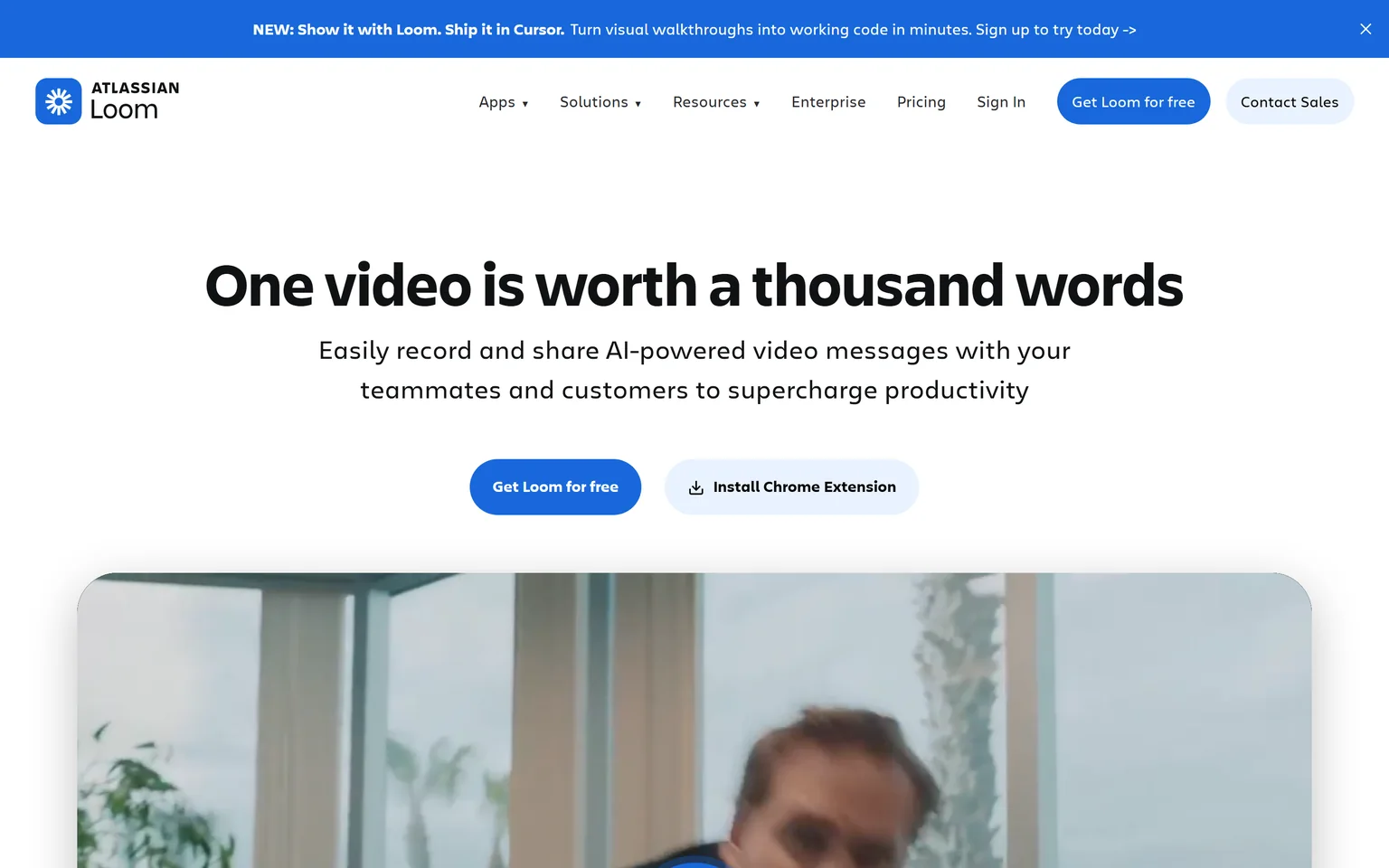The width and height of the screenshot is (1389, 868).
Task: Click the Atlassian Loom wordmark
Action: point(135,101)
